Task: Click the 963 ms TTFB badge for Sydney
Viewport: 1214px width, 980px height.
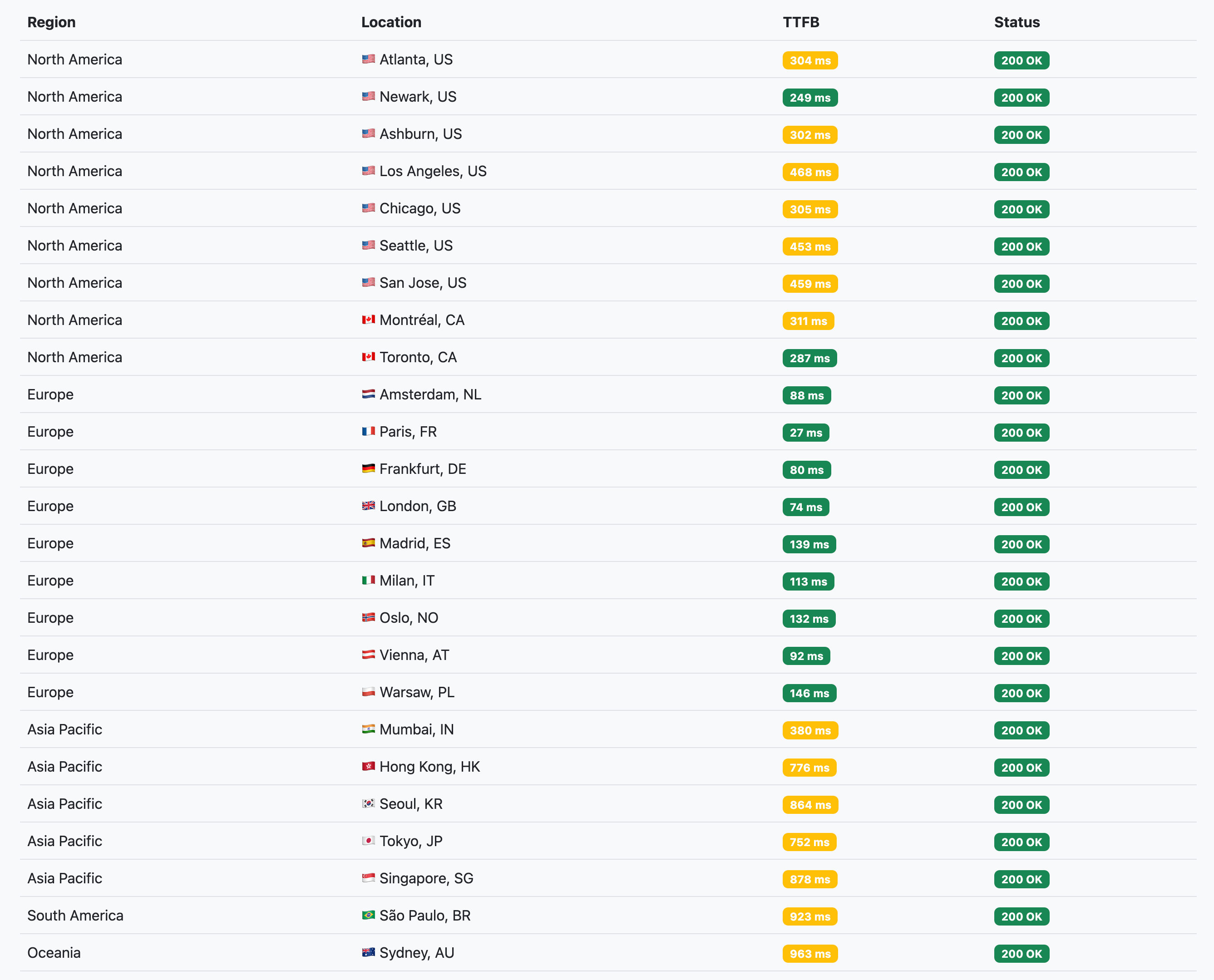Action: pyautogui.click(x=809, y=954)
